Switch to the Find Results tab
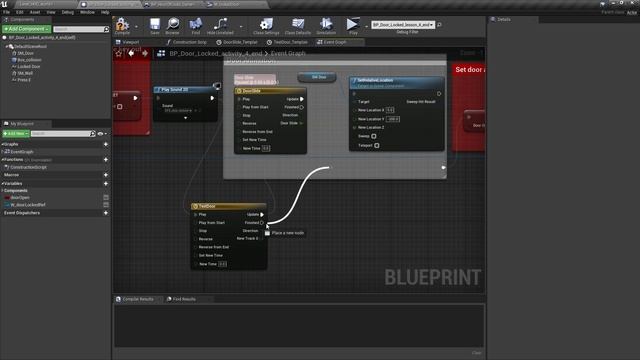This screenshot has width=640, height=360. (x=181, y=299)
